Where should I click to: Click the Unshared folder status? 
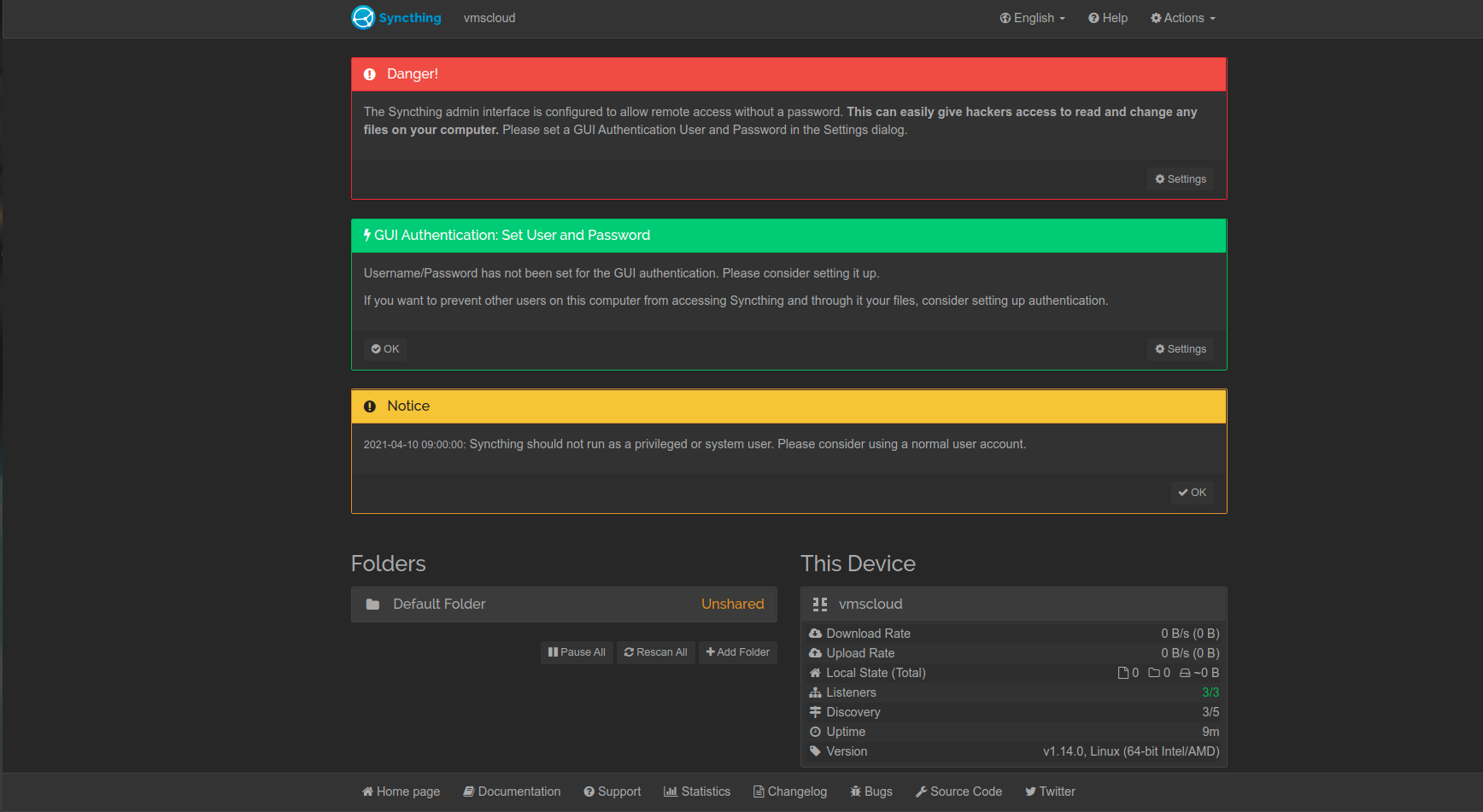click(x=733, y=605)
